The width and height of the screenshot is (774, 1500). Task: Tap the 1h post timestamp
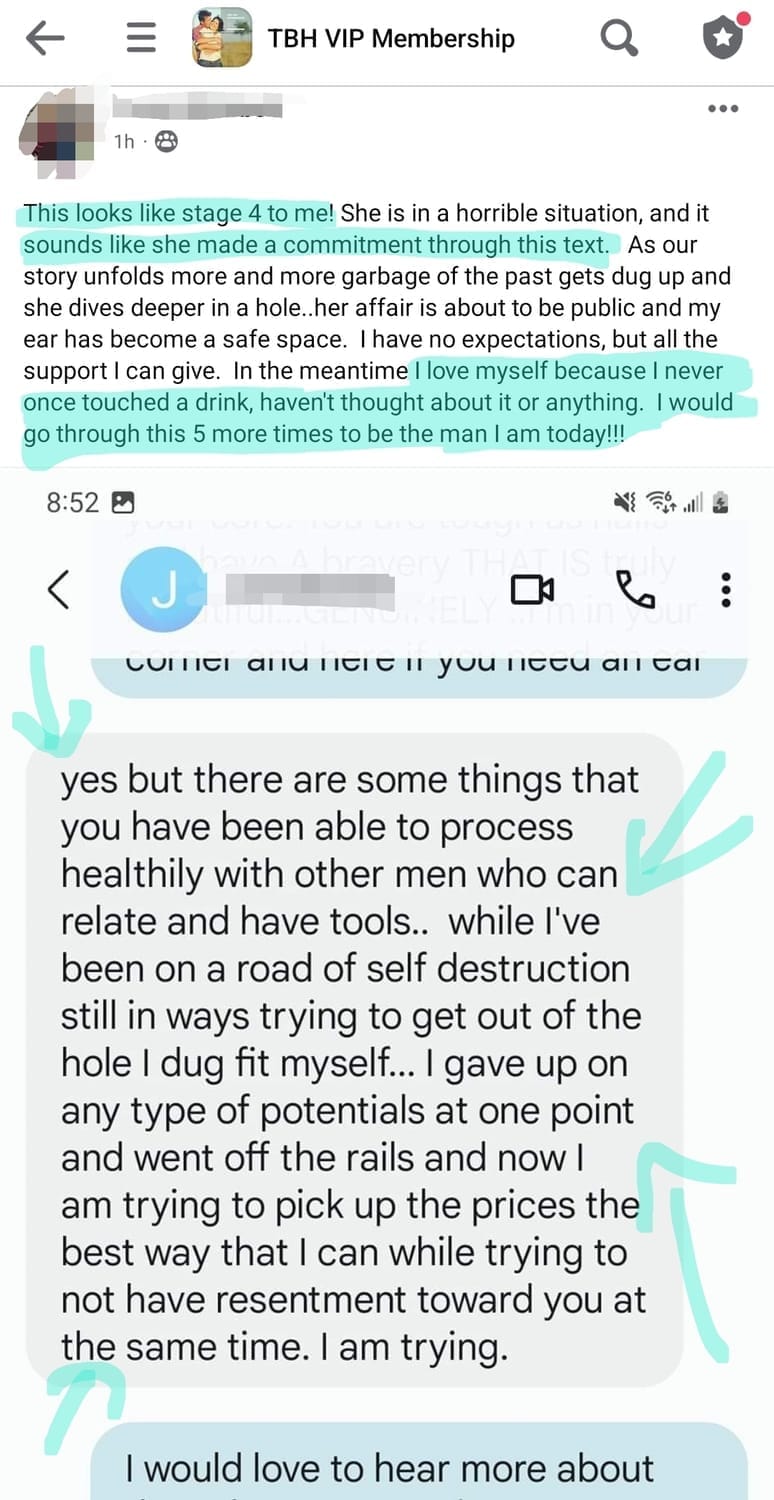pos(124,142)
